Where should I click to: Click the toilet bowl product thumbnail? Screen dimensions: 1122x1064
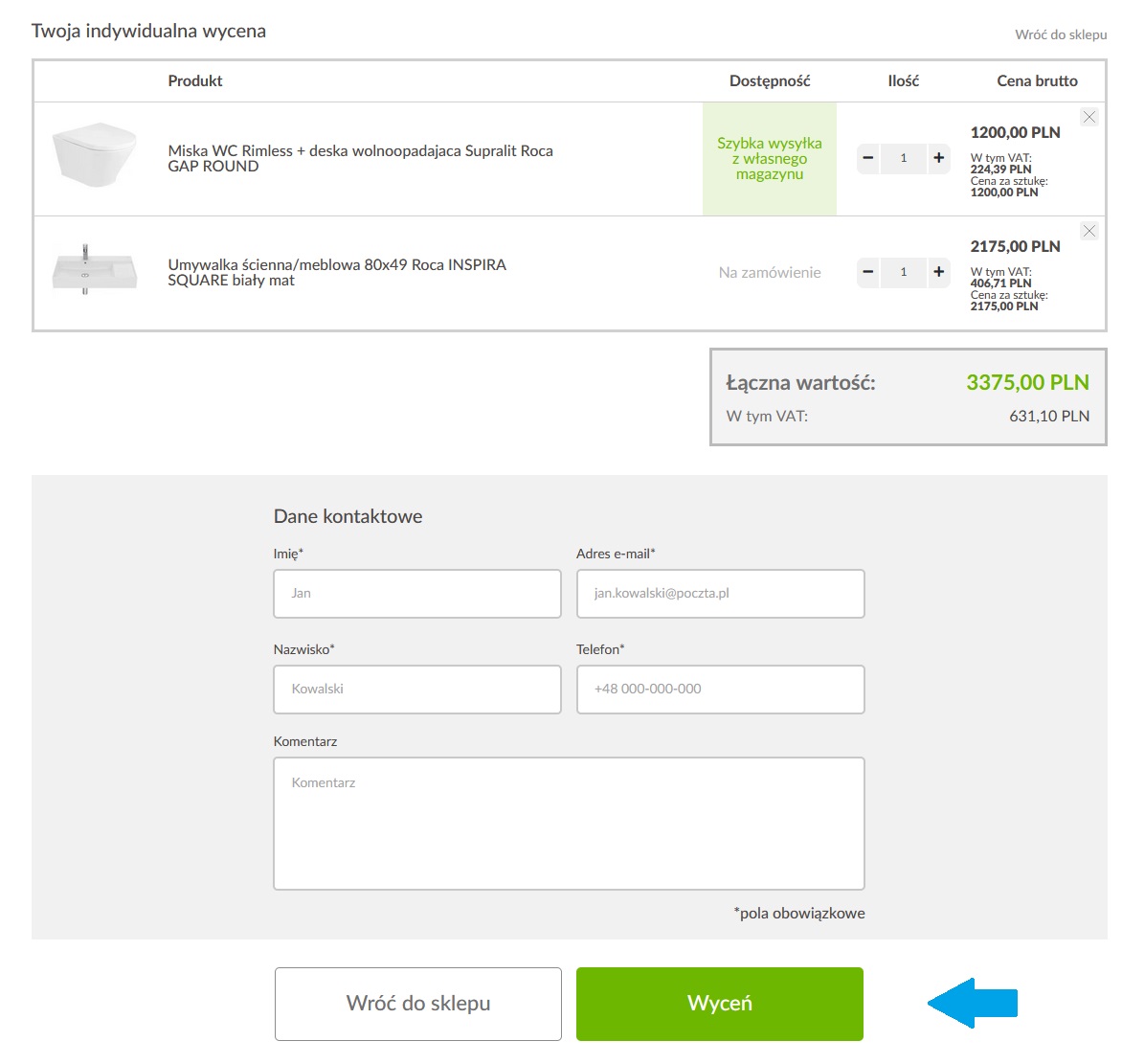tap(94, 155)
